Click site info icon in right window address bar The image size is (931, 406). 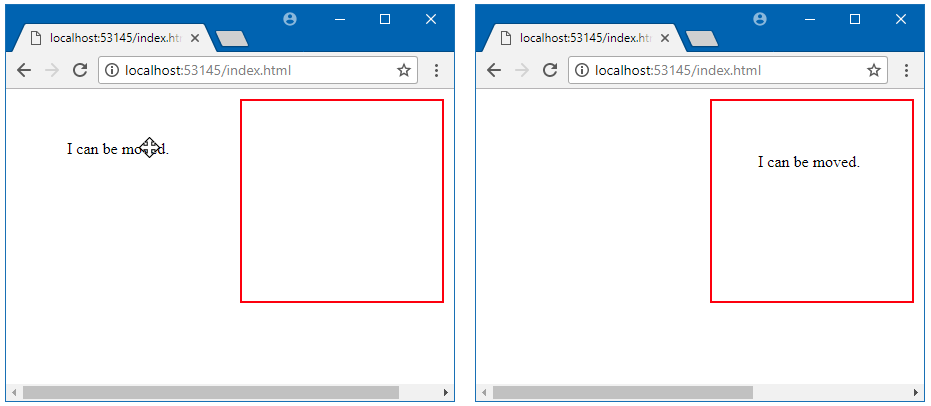click(581, 71)
